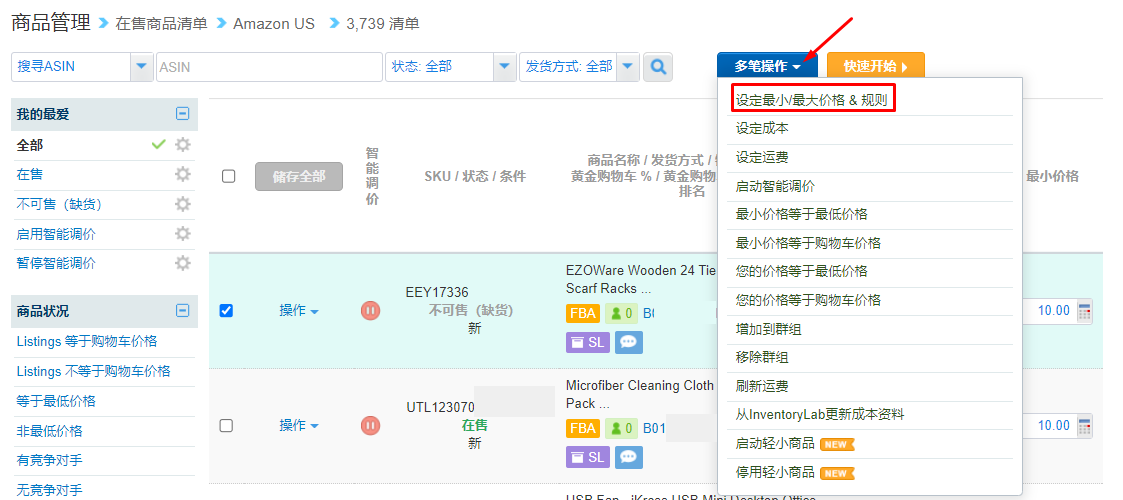
Task: Click the blue magnifier search icon
Action: click(657, 67)
